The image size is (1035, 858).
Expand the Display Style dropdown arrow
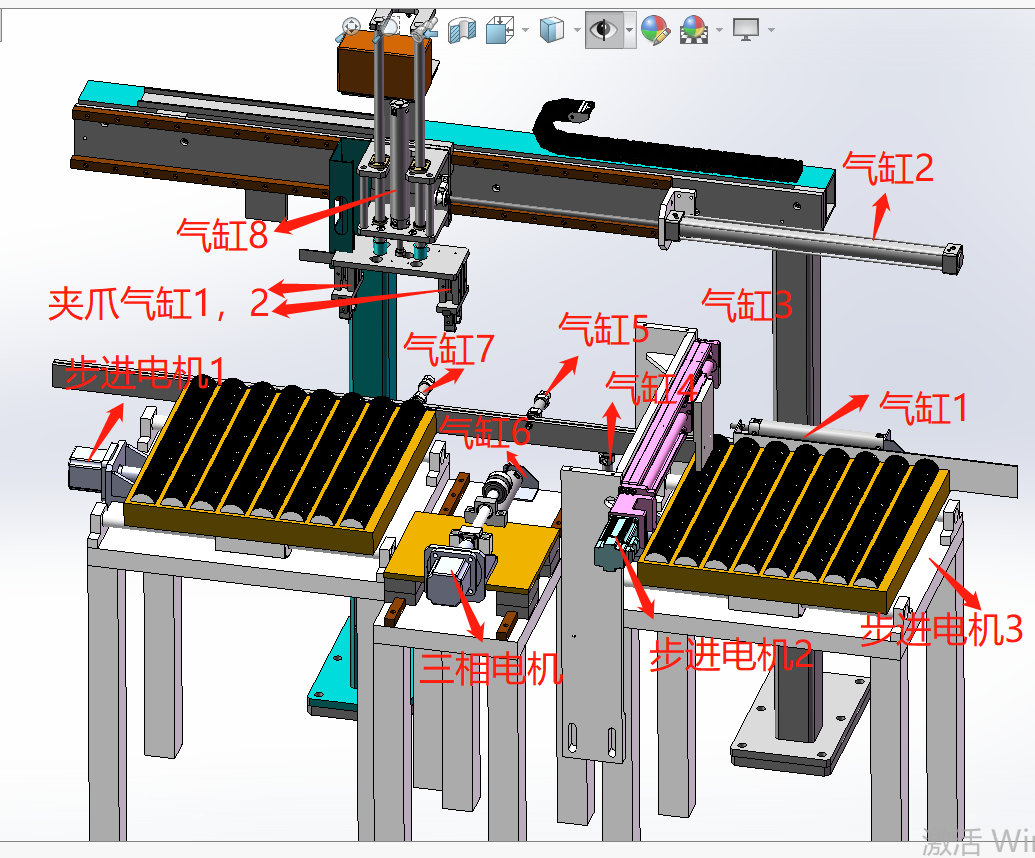577,30
